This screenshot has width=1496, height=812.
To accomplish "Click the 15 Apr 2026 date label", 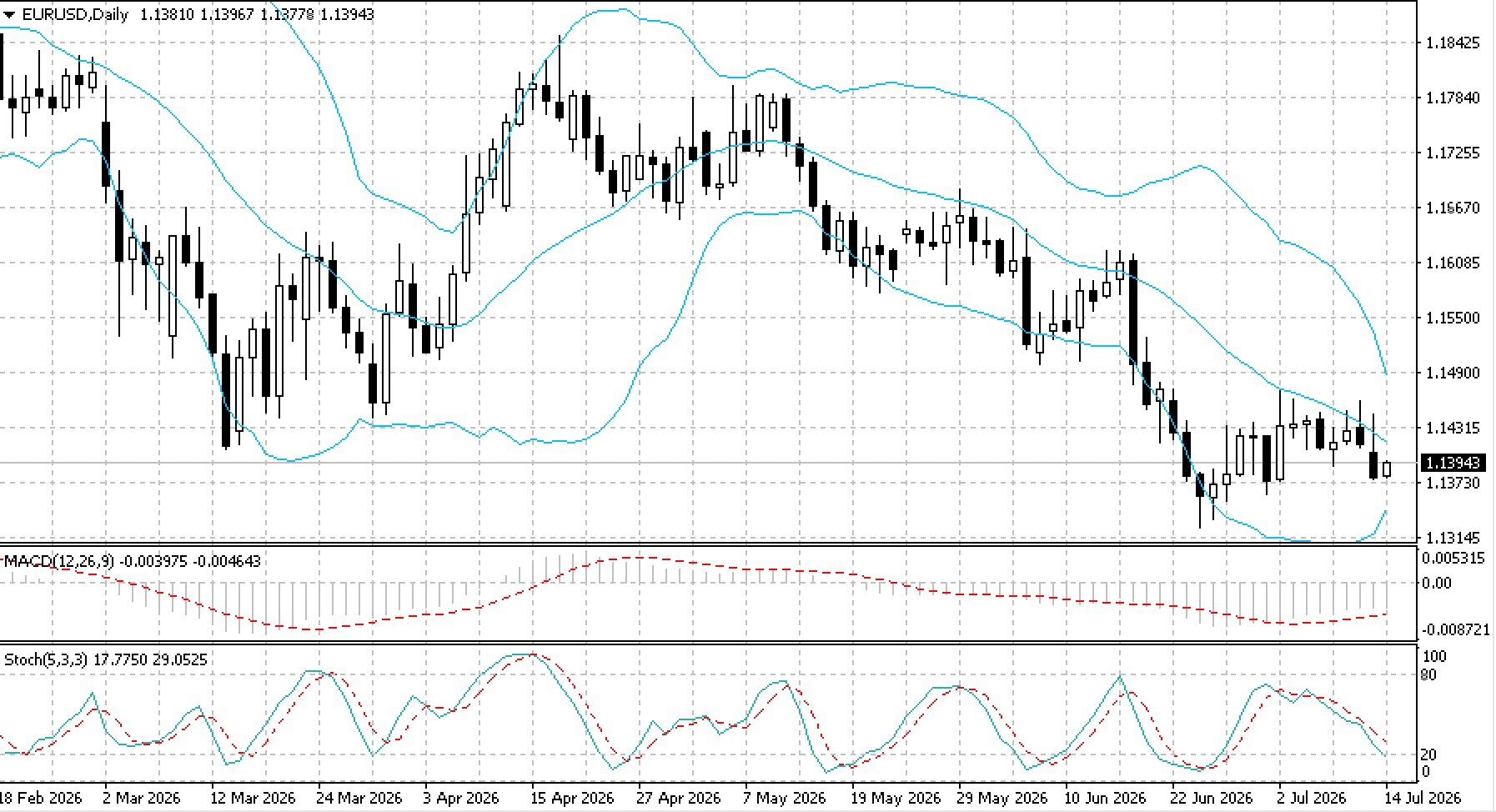I will (x=572, y=798).
